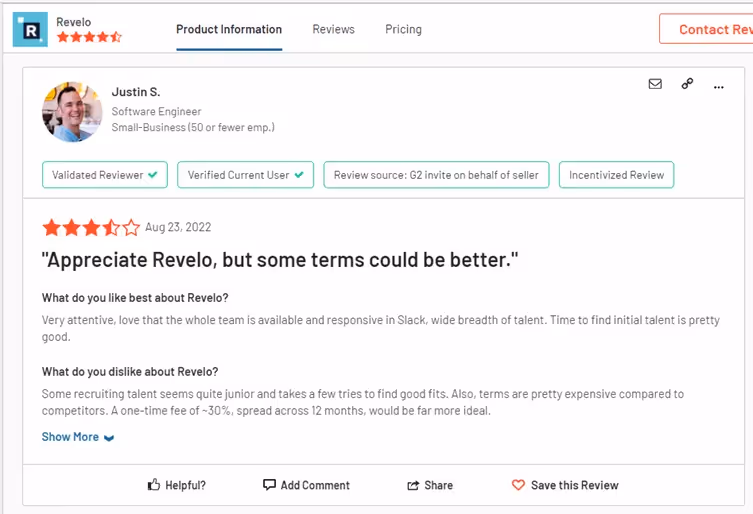This screenshot has height=514, width=753.
Task: Click the Save this Review label
Action: coord(575,485)
